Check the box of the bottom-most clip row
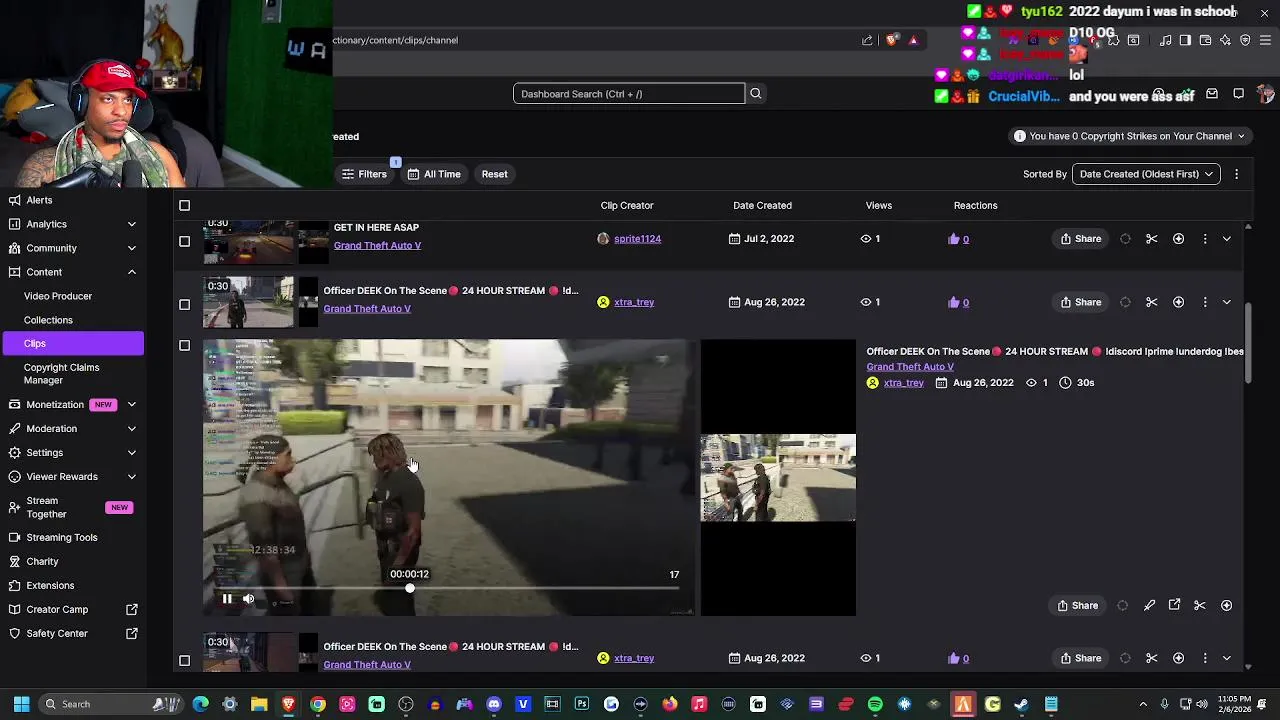 coord(184,660)
